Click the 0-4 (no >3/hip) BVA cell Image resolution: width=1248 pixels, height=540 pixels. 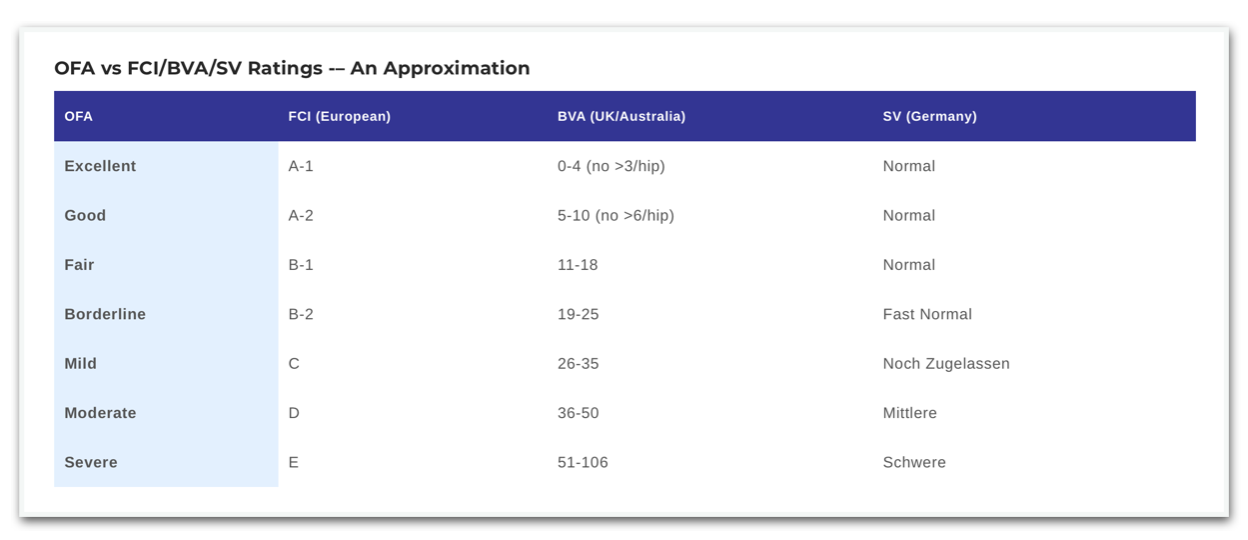pyautogui.click(x=611, y=166)
